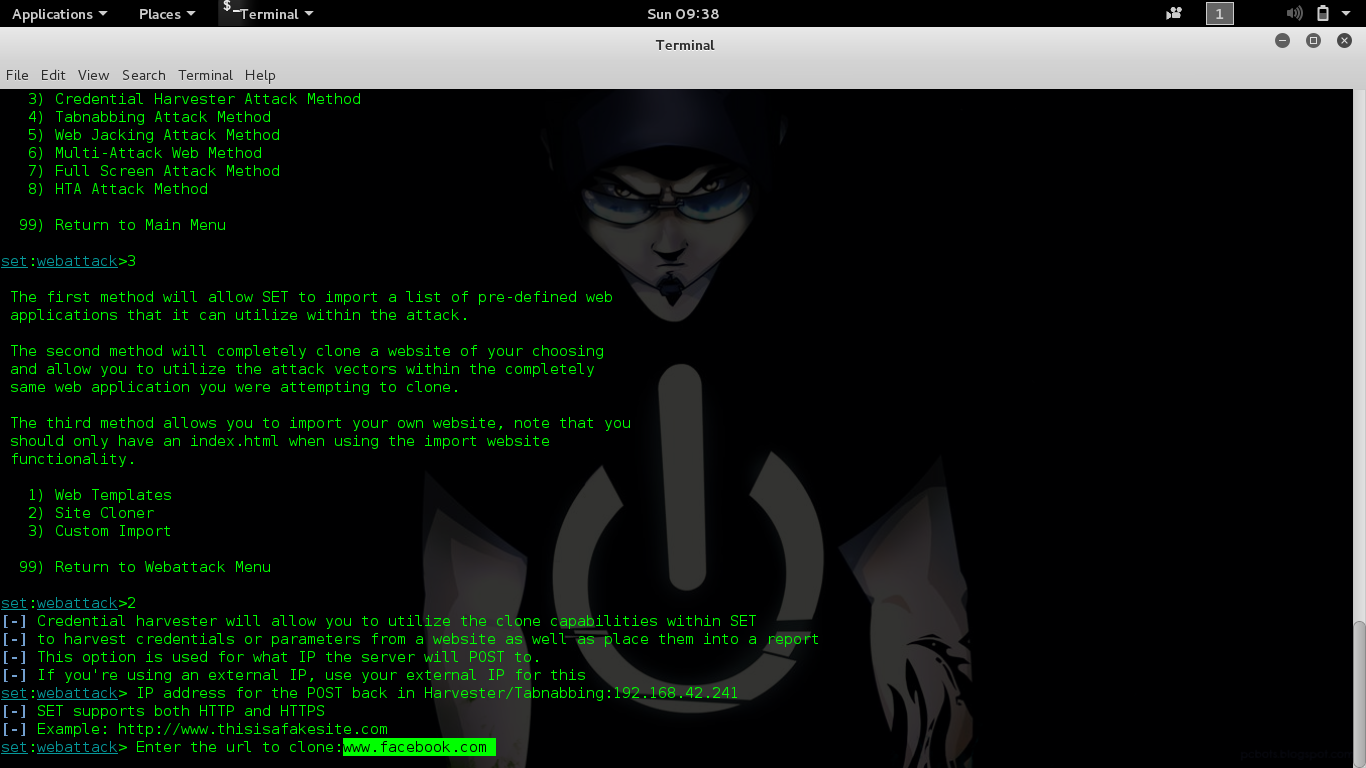Minimize the Terminal window
The width and height of the screenshot is (1366, 768).
1283,41
